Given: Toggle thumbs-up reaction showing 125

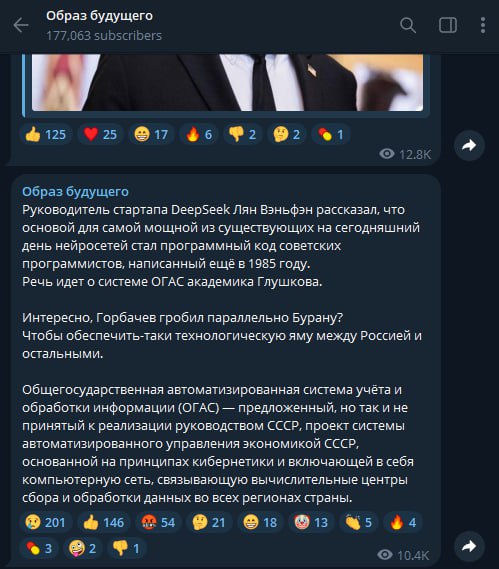Looking at the screenshot, I should 46,135.
